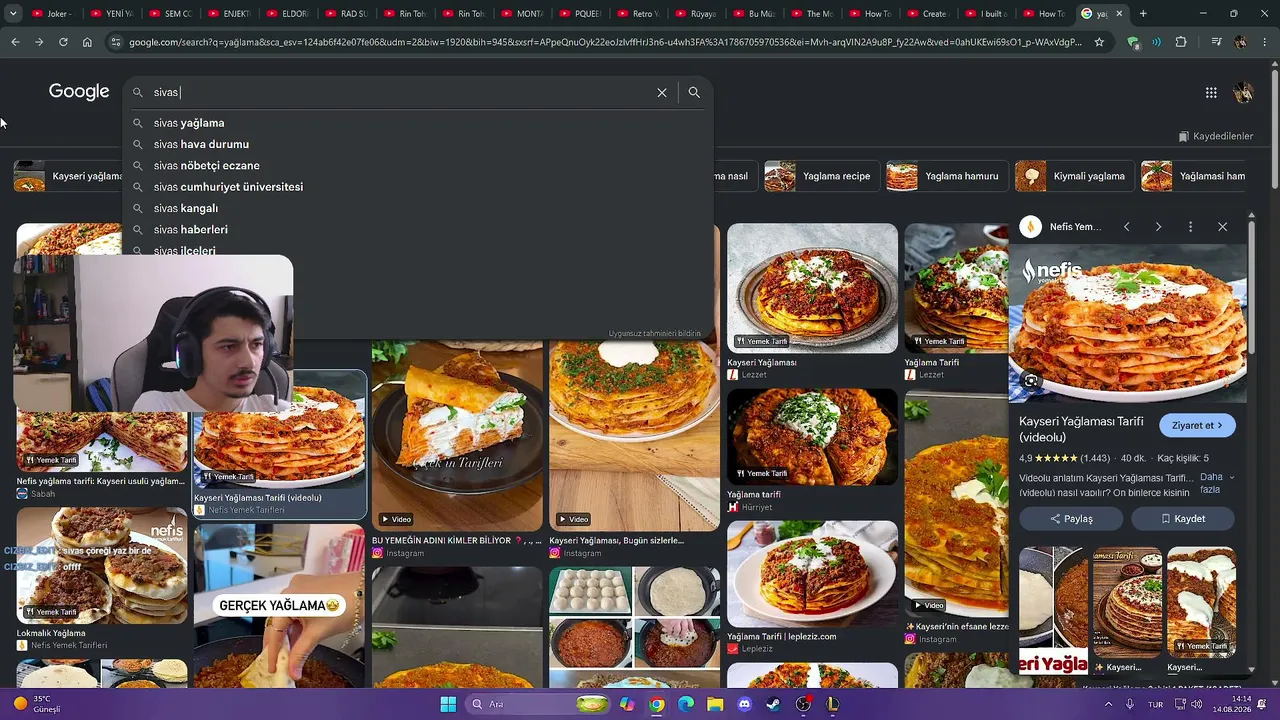
Task: Select the 'sivas yağlama' suggestion
Action: 418,123
